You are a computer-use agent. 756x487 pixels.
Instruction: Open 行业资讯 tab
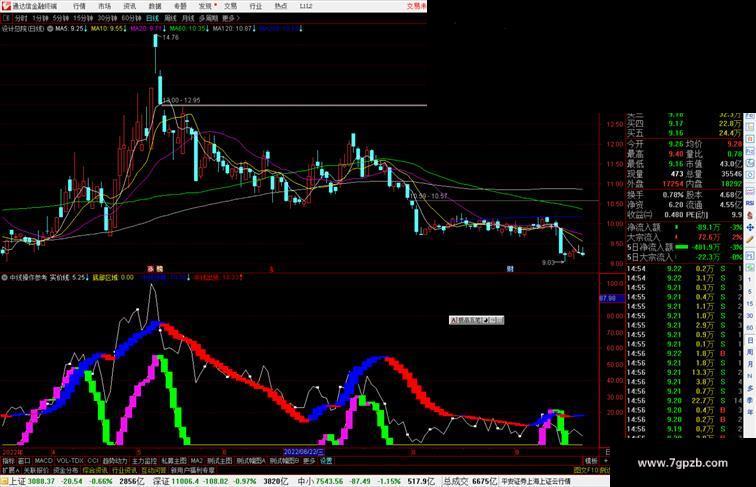[124, 470]
